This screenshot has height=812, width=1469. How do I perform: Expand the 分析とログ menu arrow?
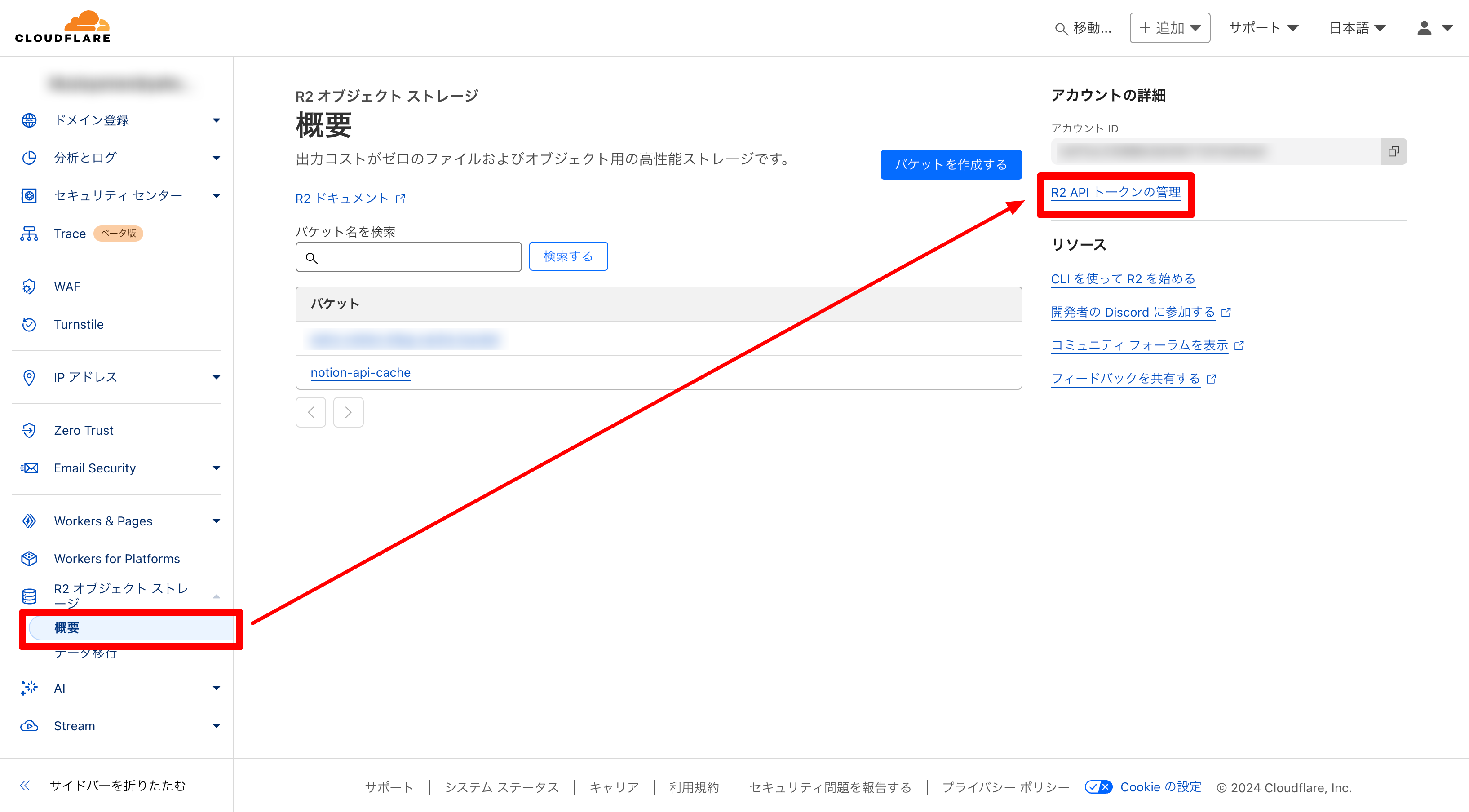click(216, 158)
